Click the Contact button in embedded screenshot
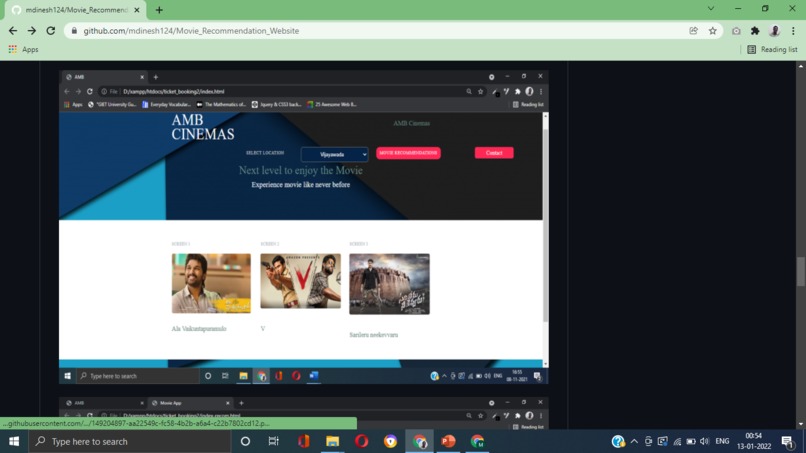 (x=494, y=153)
